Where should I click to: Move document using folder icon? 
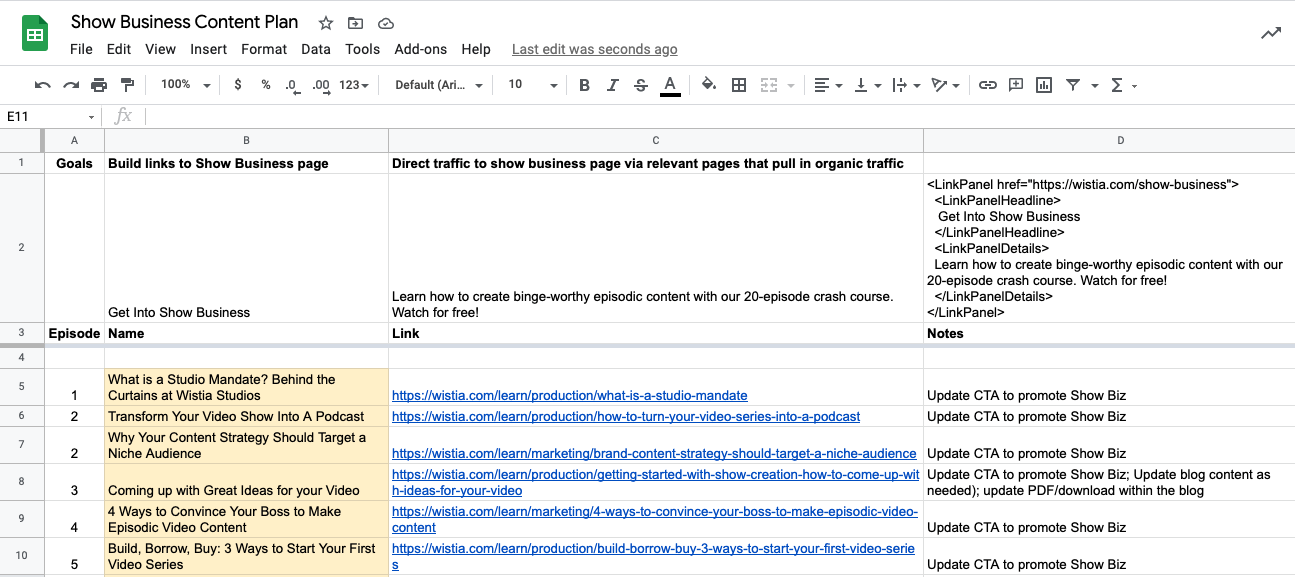356,23
